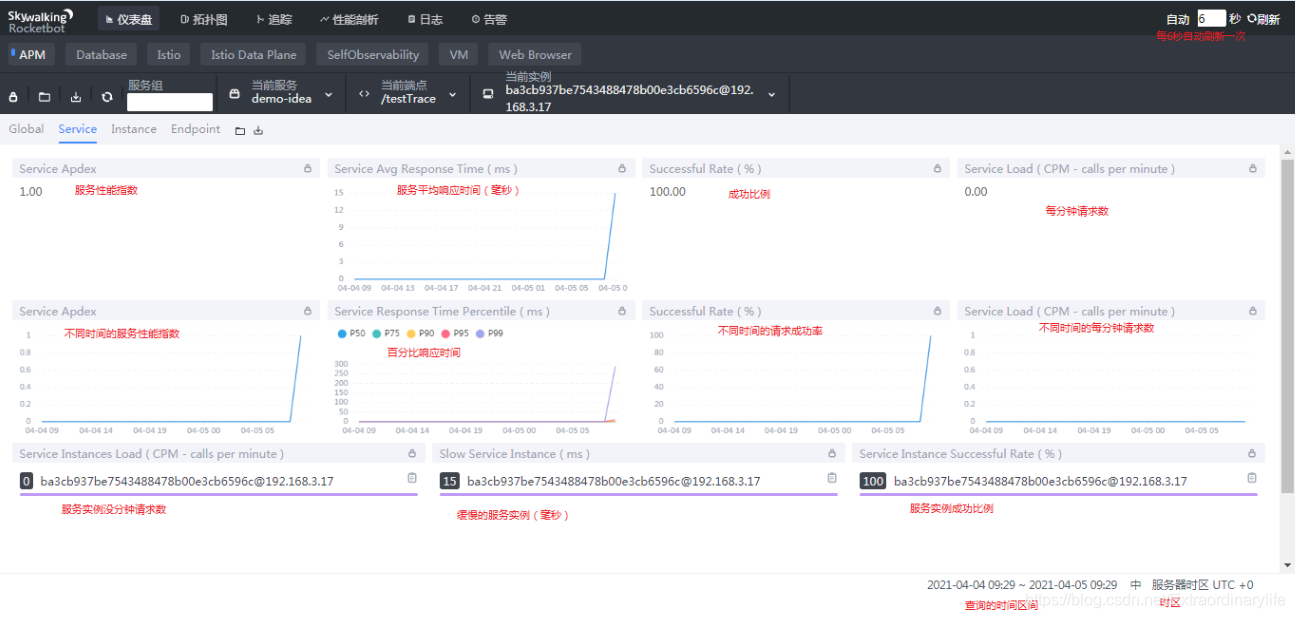Screen dimensions: 1295x618
Task: Toggle P99 series in percentile legend
Action: (489, 333)
